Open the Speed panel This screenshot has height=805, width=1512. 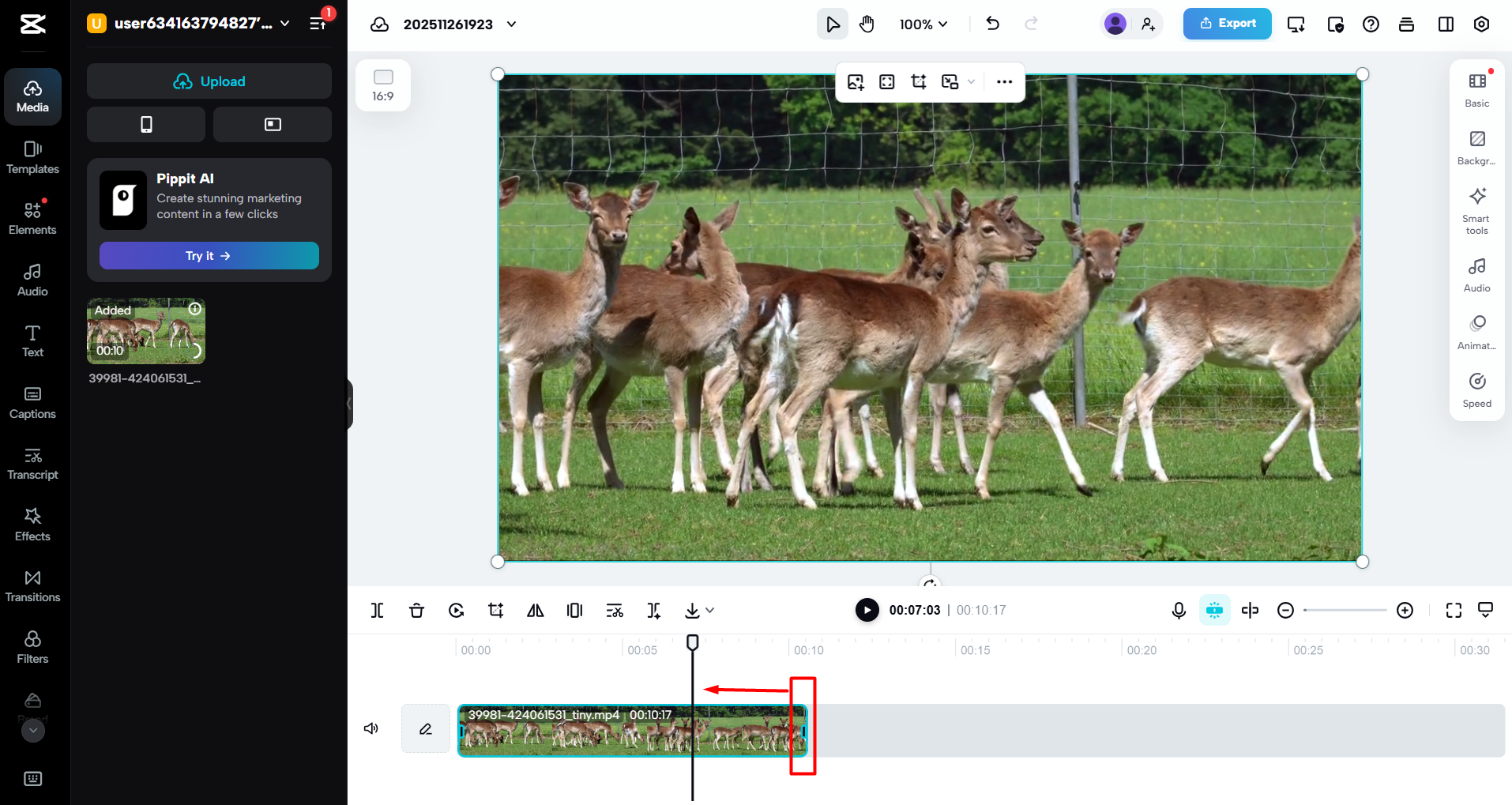click(x=1476, y=389)
